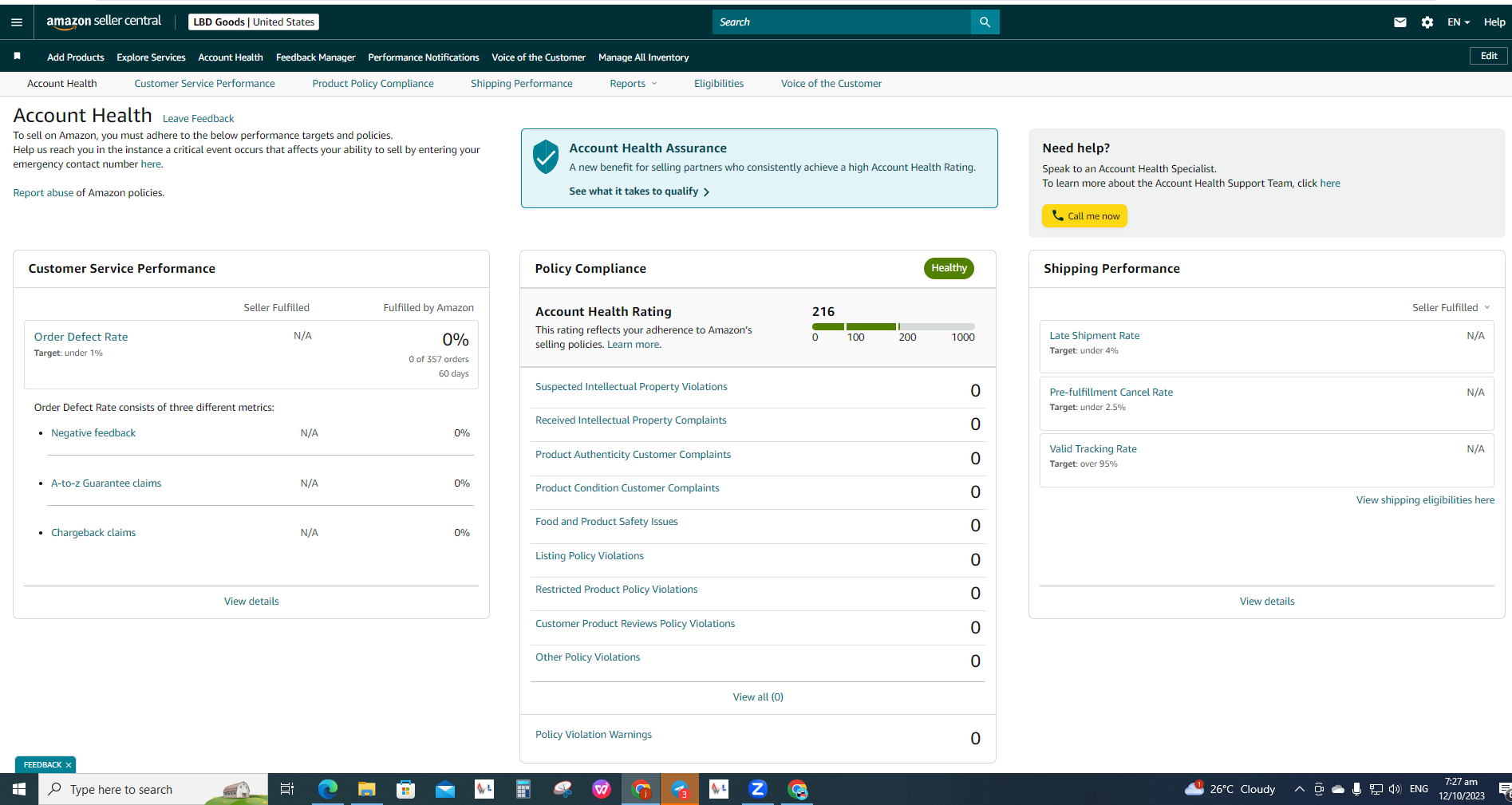Click into the Seller Central search field
This screenshot has height=805, width=1512.
[842, 22]
